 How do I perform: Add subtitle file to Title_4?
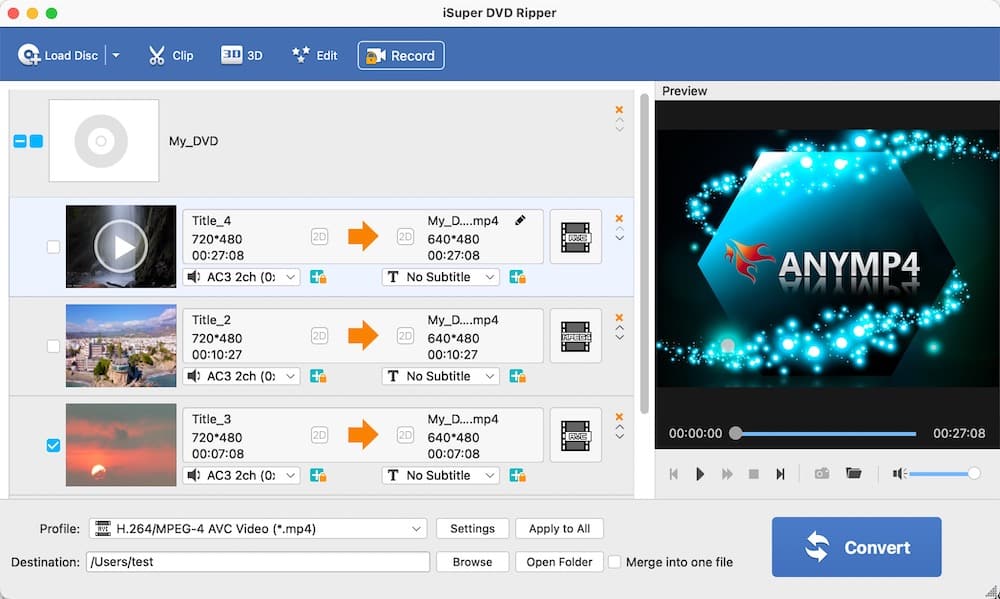coord(518,277)
